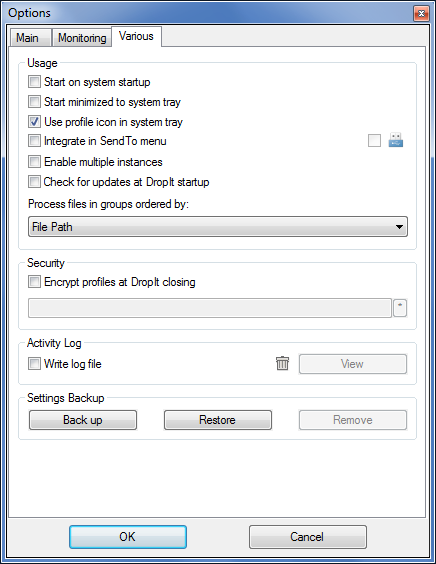Select the Various tab
The height and width of the screenshot is (564, 436).
tap(136, 36)
